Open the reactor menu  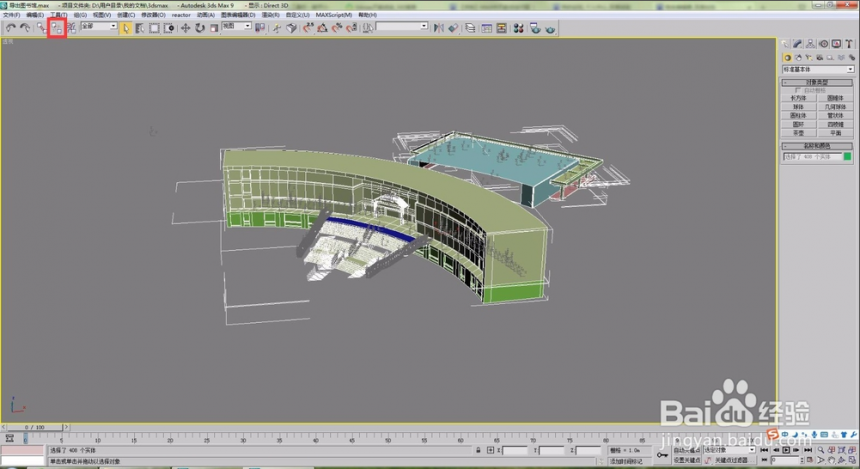click(x=181, y=15)
